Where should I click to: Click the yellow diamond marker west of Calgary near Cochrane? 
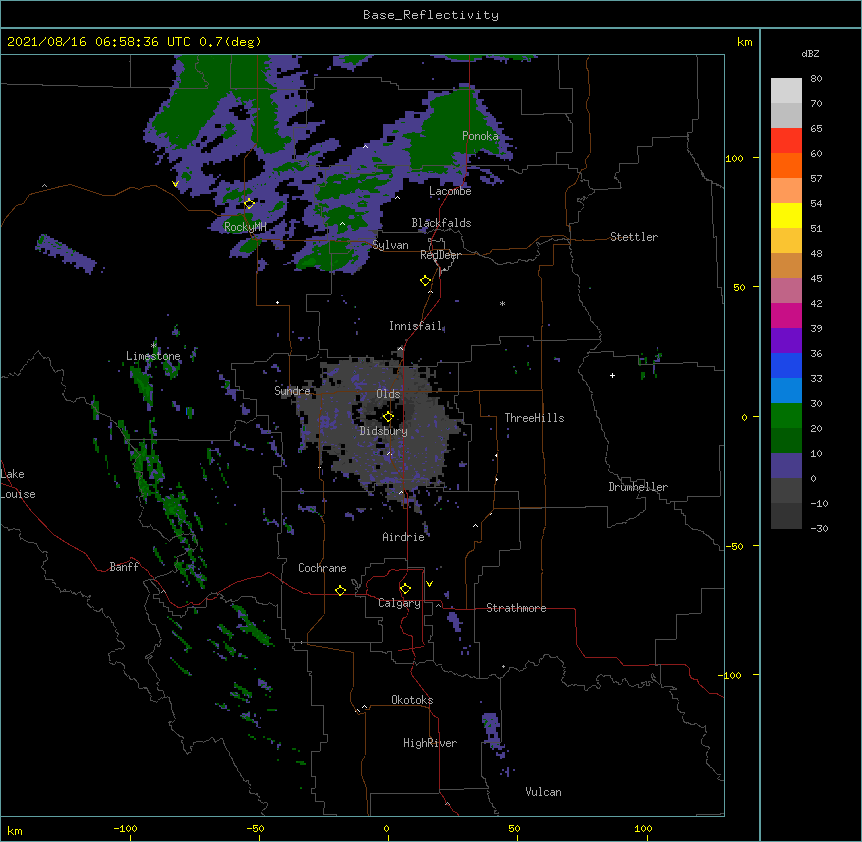[340, 590]
